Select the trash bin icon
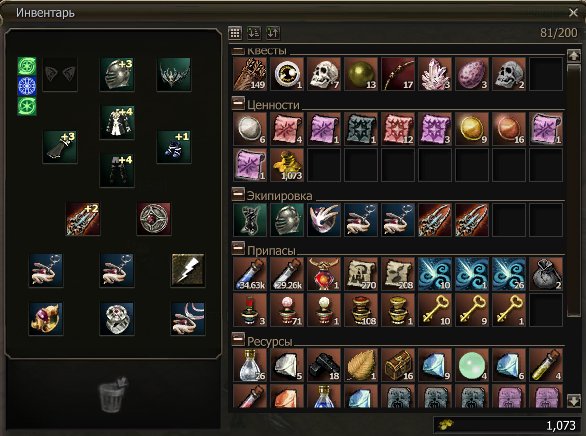 pyautogui.click(x=113, y=394)
